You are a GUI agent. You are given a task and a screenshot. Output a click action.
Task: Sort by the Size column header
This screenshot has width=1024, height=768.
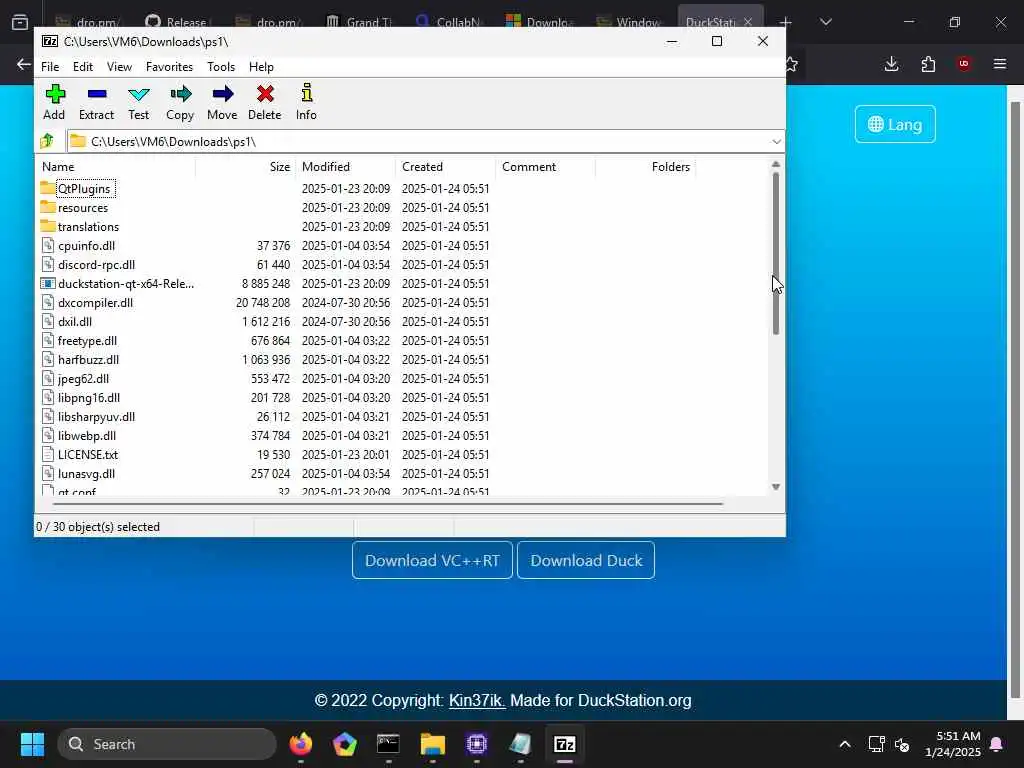tap(246, 167)
